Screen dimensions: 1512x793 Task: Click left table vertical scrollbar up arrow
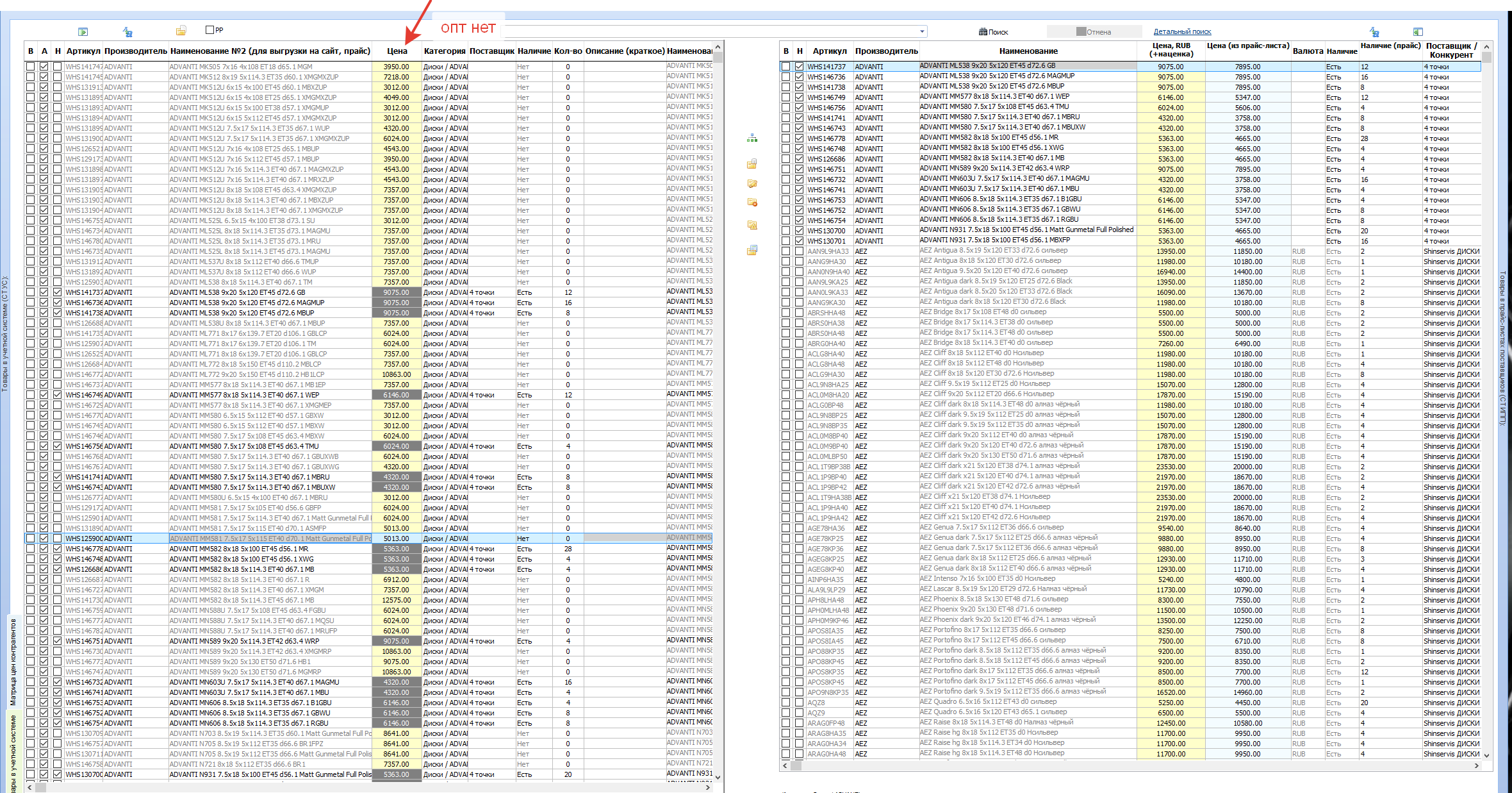pyautogui.click(x=718, y=47)
